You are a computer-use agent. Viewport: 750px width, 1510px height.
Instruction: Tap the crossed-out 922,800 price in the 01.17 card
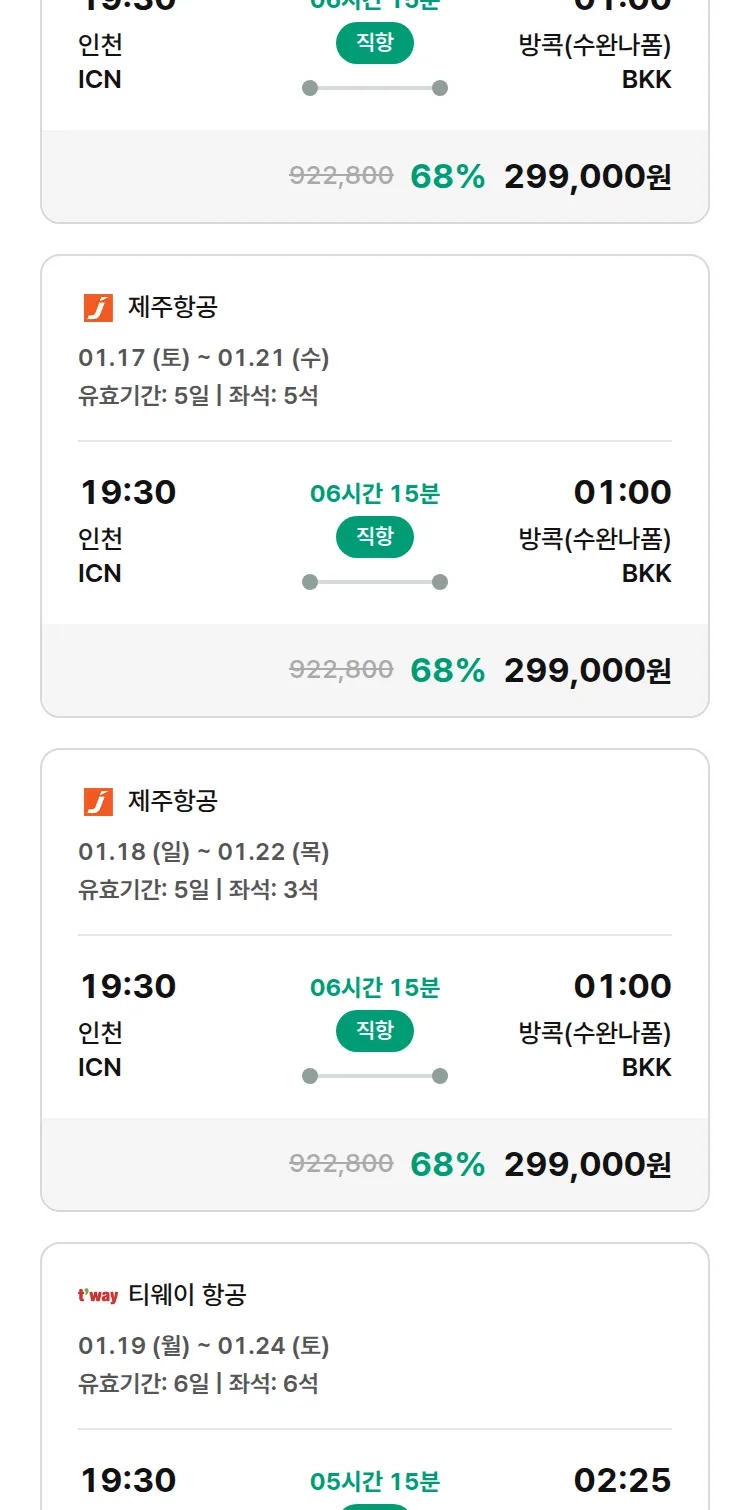(341, 670)
